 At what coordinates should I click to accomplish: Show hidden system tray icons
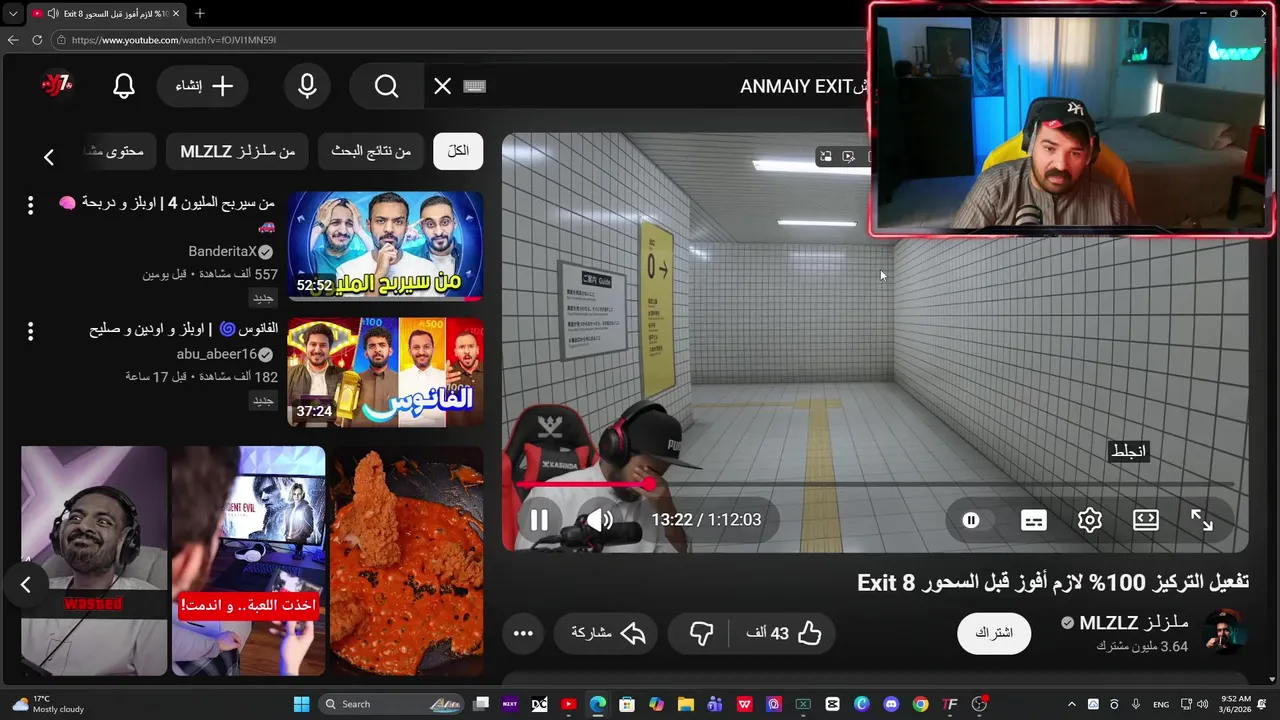tap(1071, 704)
